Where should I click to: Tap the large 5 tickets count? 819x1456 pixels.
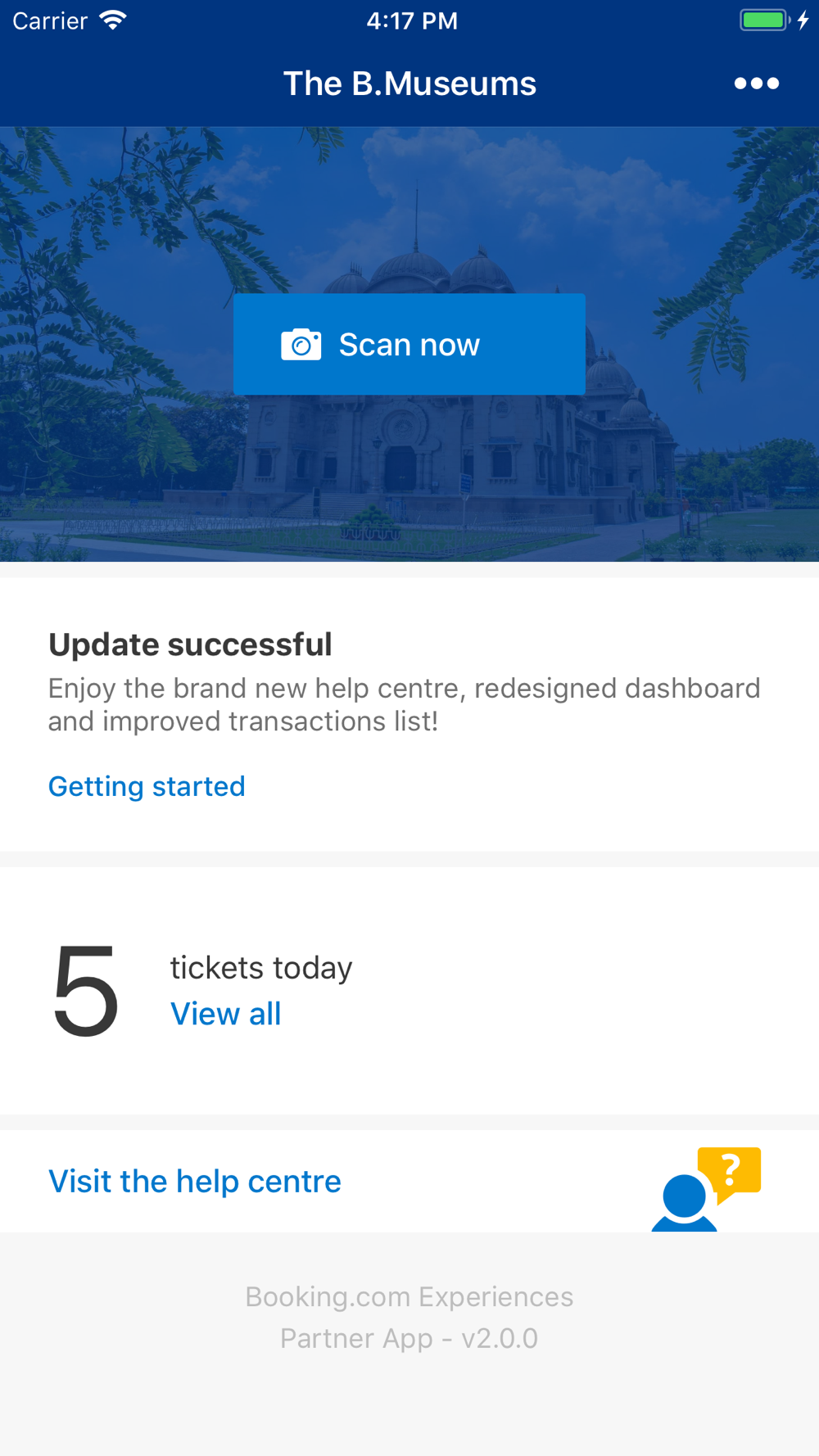point(86,990)
